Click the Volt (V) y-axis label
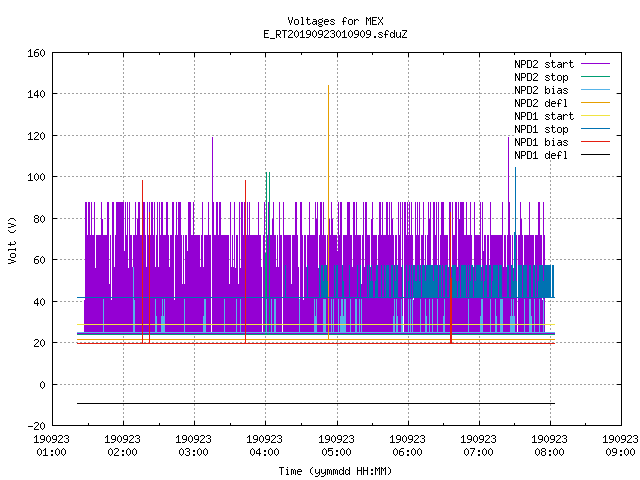This screenshot has width=640, height=480. (12, 240)
